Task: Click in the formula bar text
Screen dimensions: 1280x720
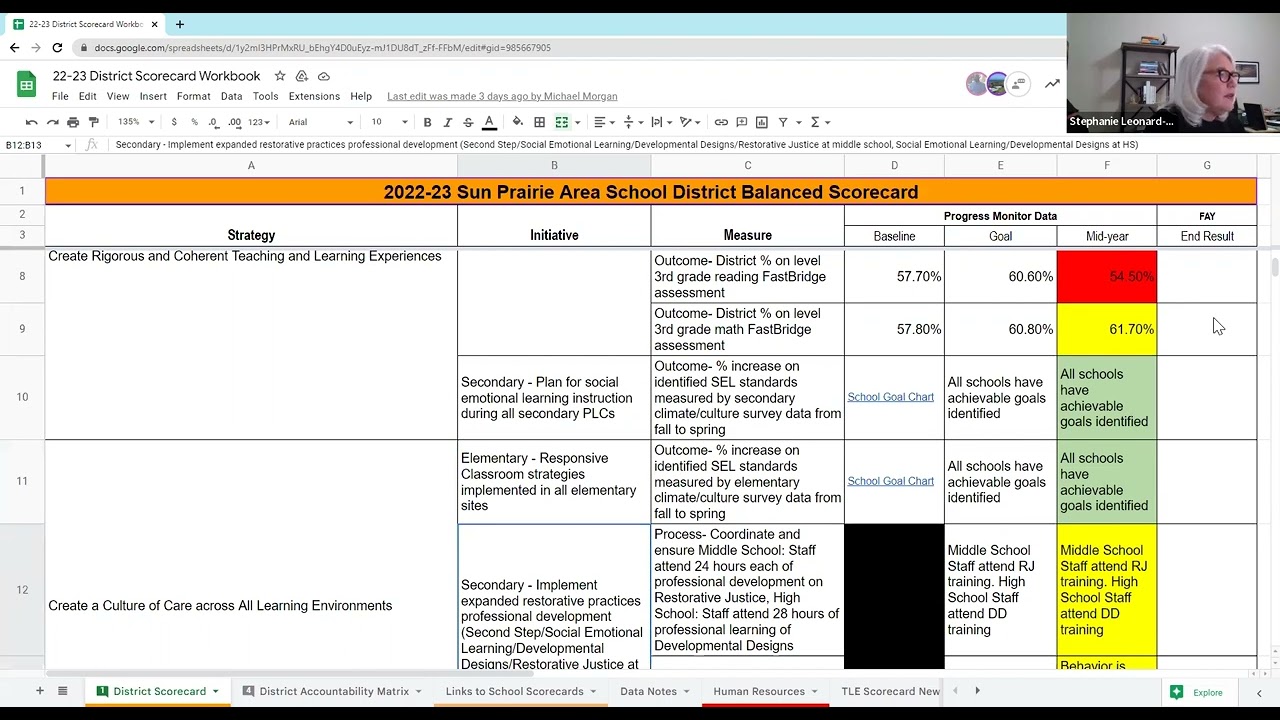Action: coord(627,145)
